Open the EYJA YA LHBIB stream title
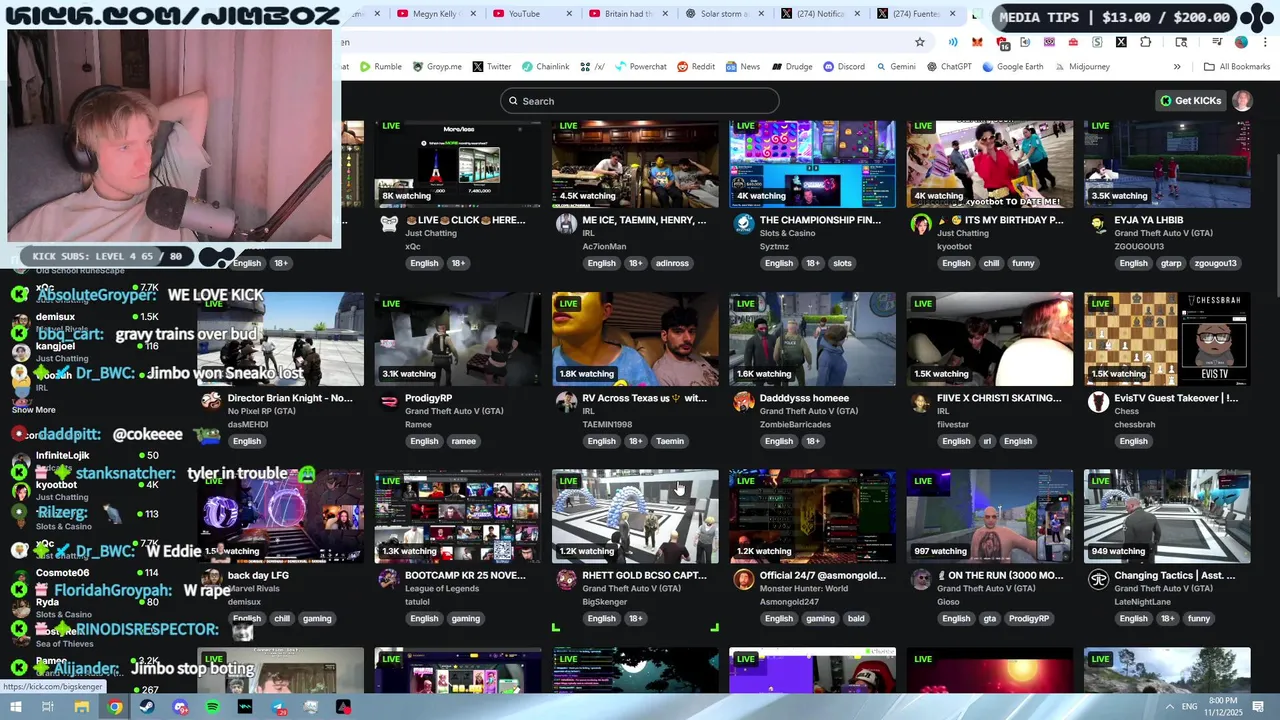 (x=1149, y=220)
